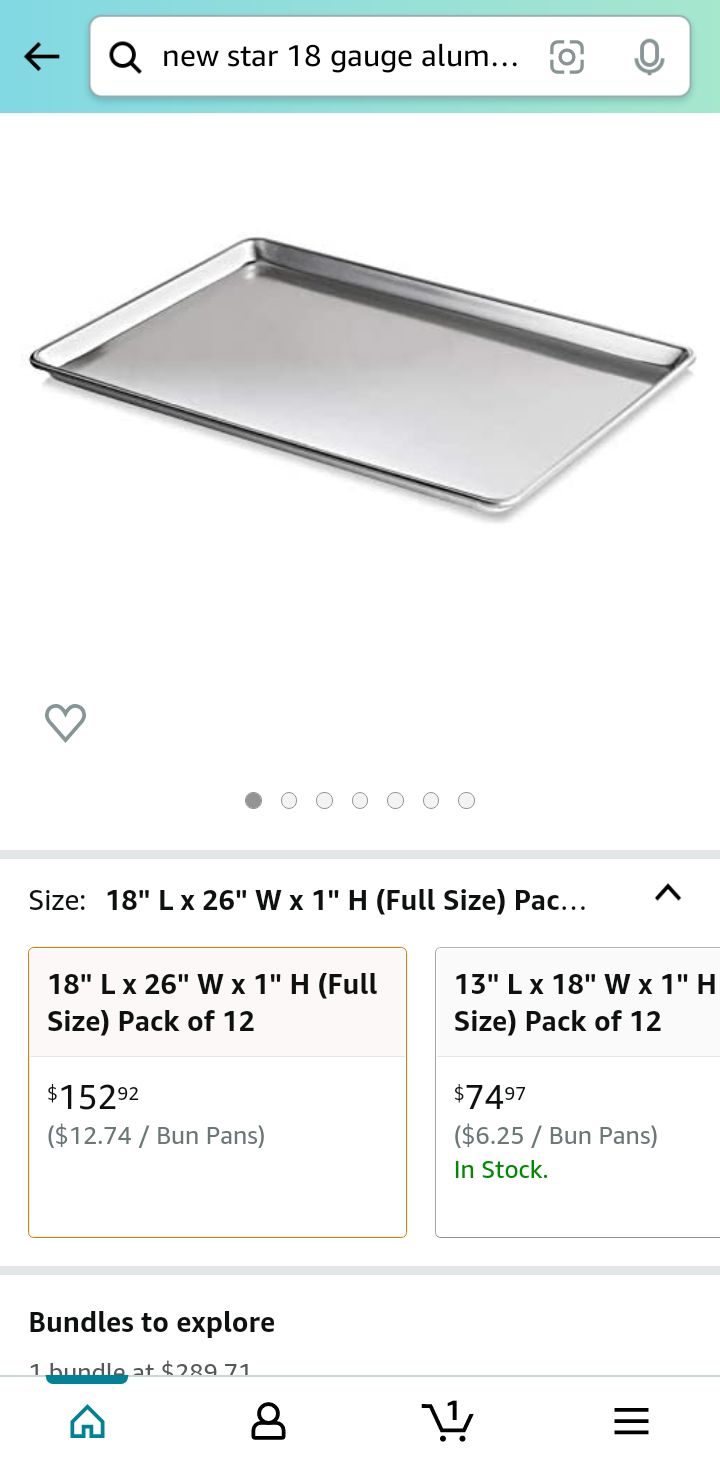Open the baking sheet product image
The width and height of the screenshot is (720, 1465).
coord(362,378)
